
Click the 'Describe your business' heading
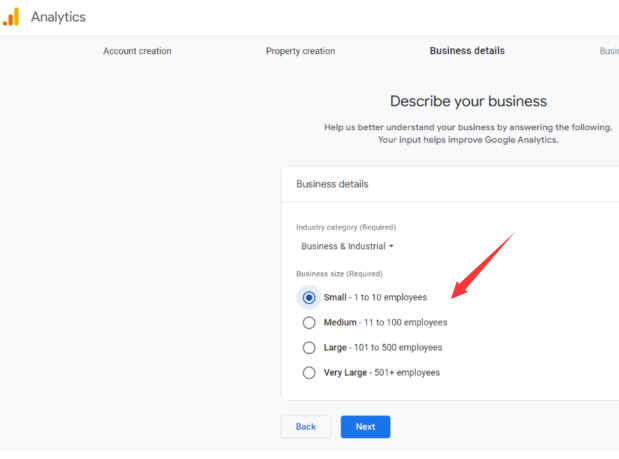[468, 101]
